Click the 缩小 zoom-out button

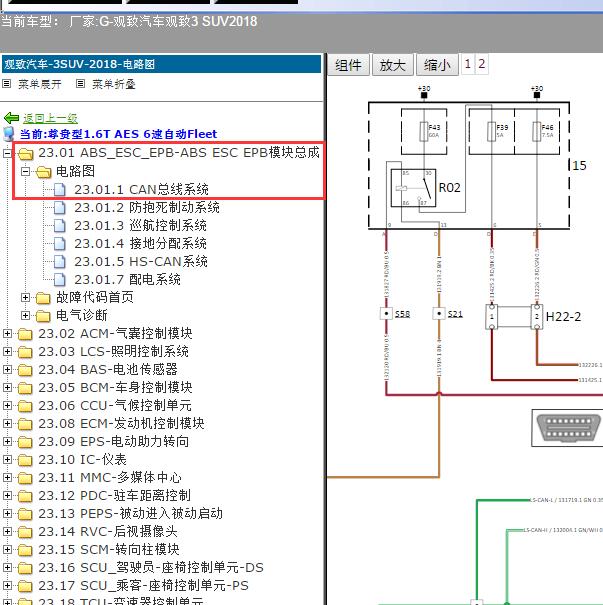437,65
